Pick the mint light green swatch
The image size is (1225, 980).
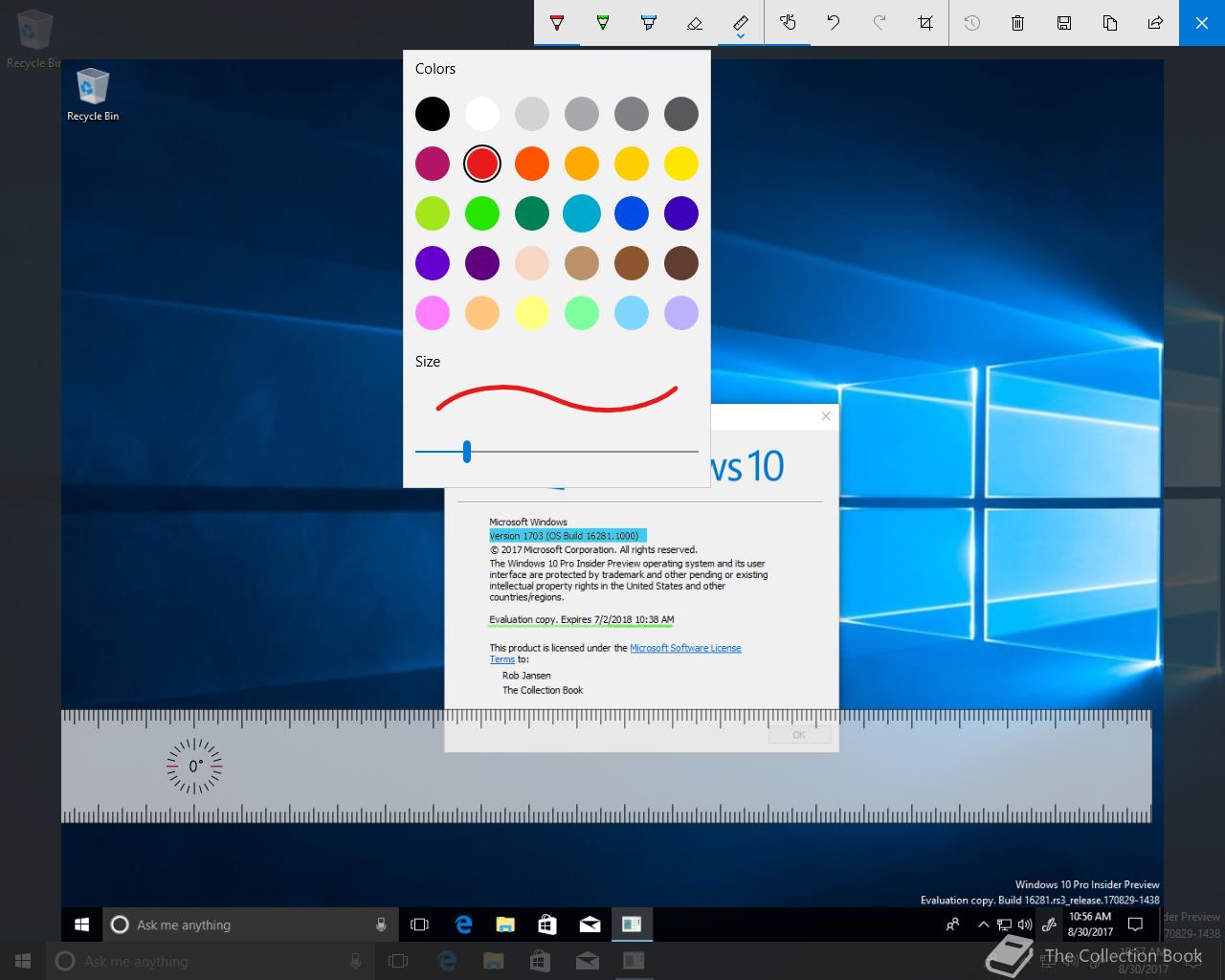(x=582, y=313)
